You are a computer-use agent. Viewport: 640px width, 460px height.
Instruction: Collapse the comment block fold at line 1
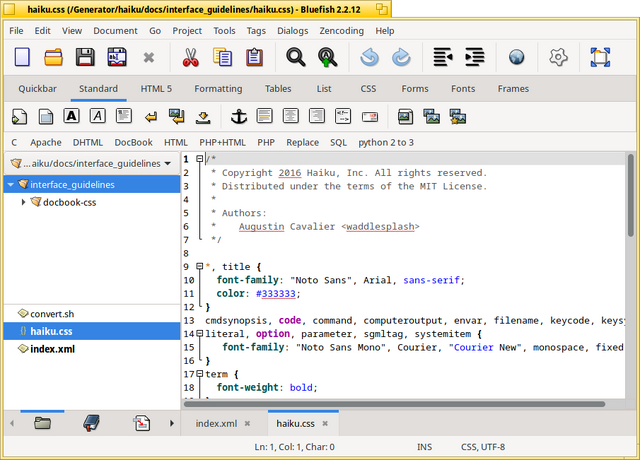(200, 158)
